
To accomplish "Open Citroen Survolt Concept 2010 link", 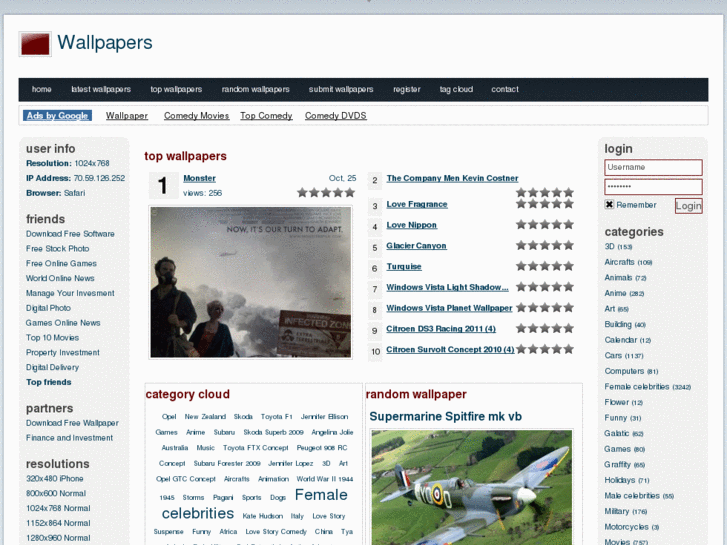I will [450, 350].
